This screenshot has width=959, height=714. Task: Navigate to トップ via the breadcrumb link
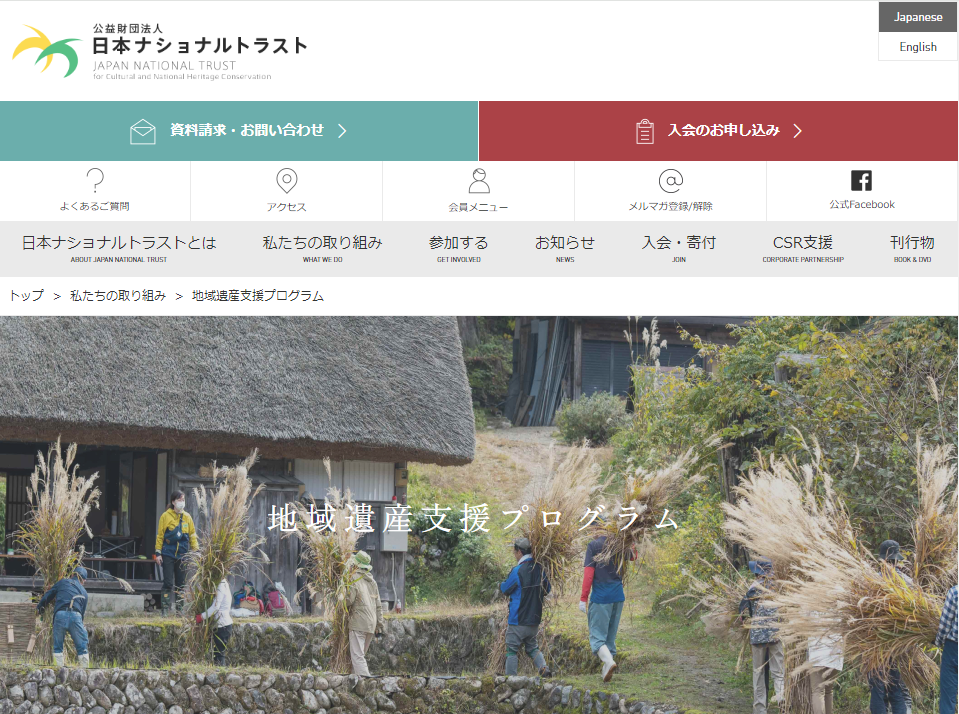[x=26, y=295]
